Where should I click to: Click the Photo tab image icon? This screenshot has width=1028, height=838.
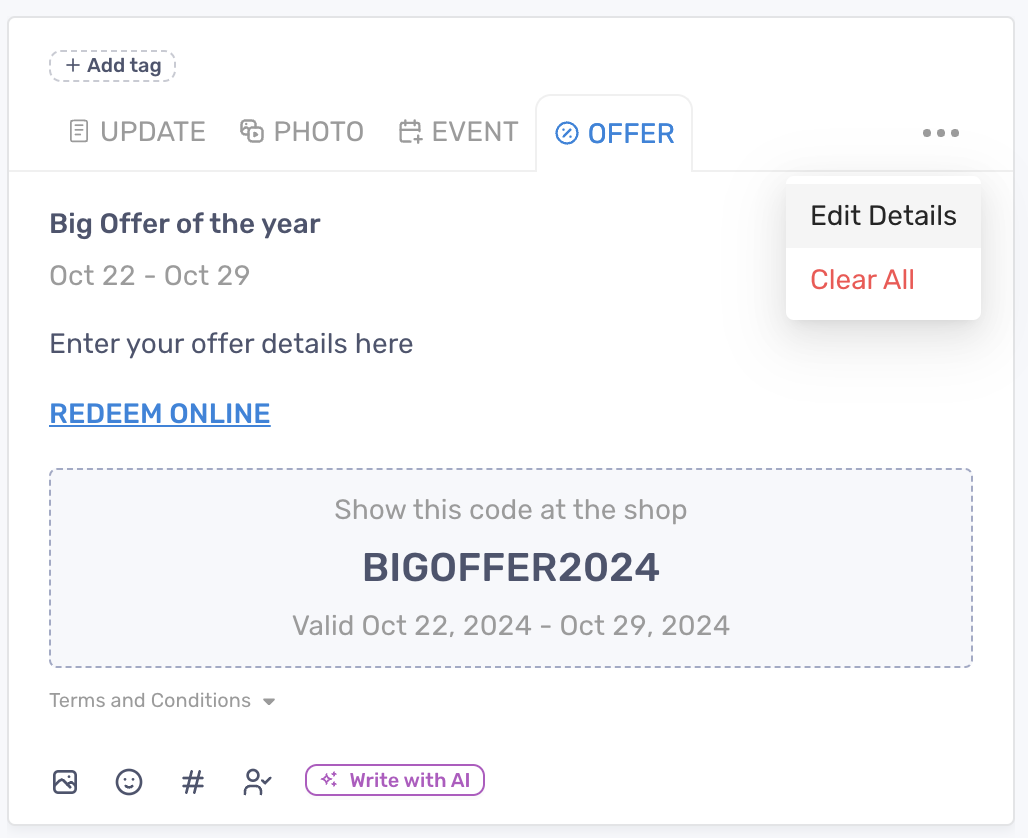pyautogui.click(x=252, y=131)
